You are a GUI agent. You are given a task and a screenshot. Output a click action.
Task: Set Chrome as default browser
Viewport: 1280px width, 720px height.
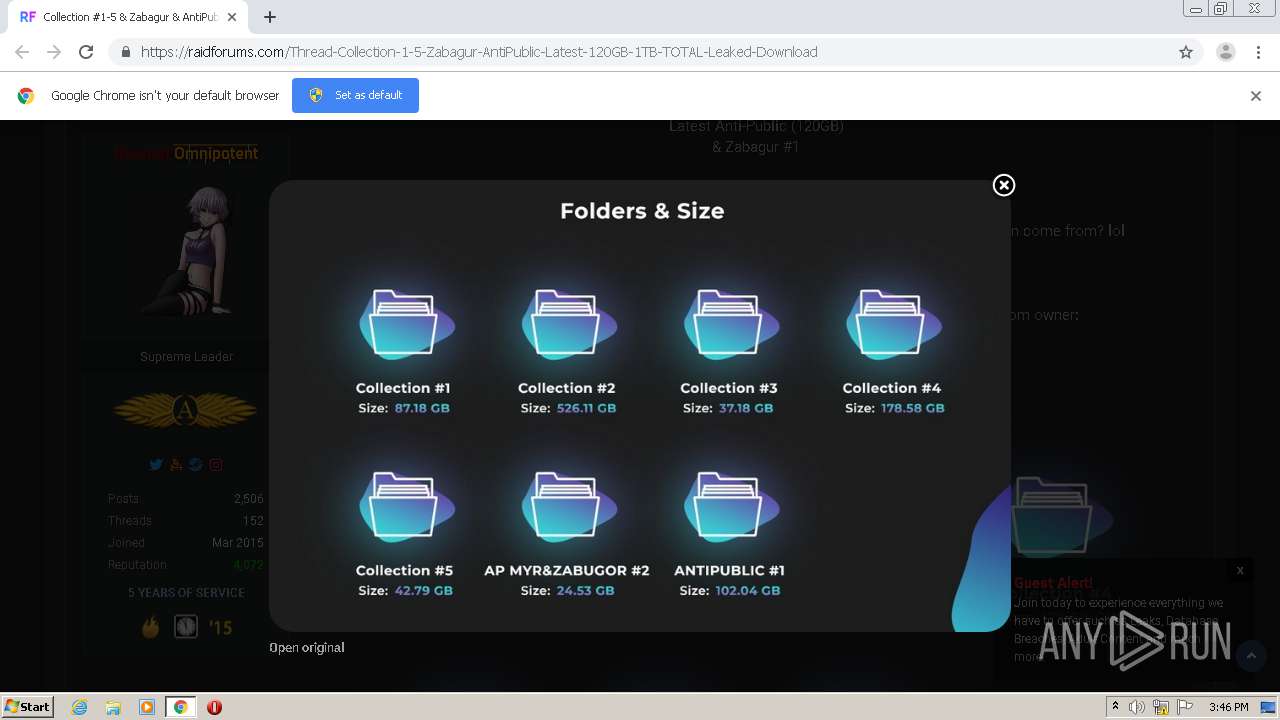click(x=355, y=95)
